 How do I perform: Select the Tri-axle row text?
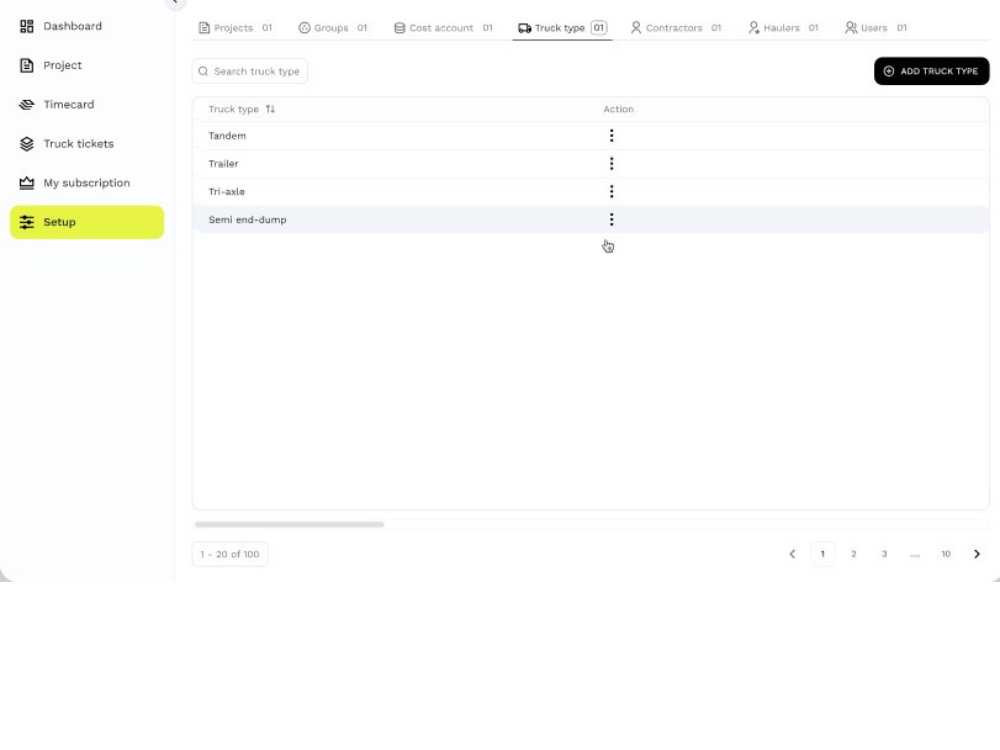click(226, 191)
